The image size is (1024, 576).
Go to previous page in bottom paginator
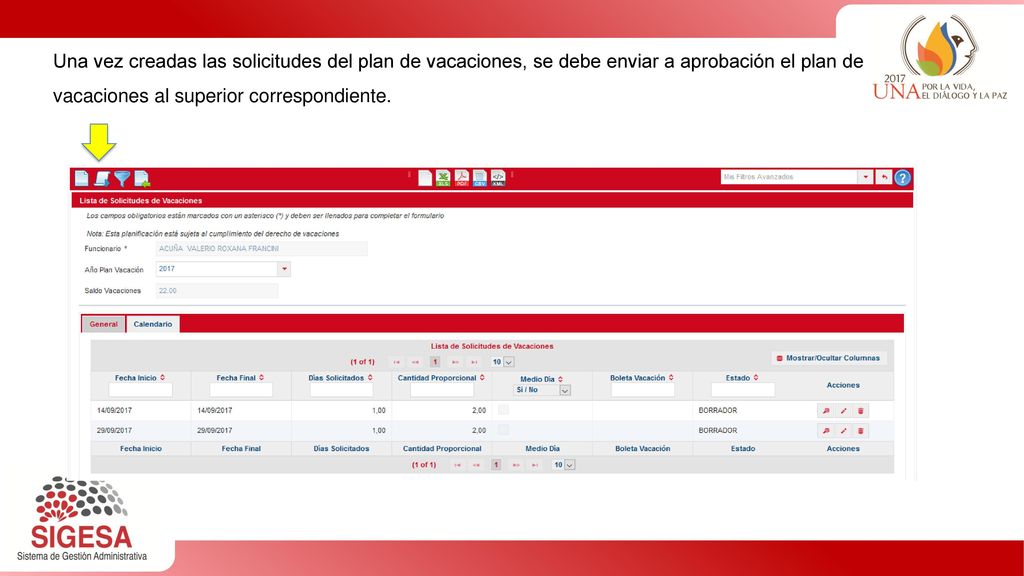click(x=476, y=465)
